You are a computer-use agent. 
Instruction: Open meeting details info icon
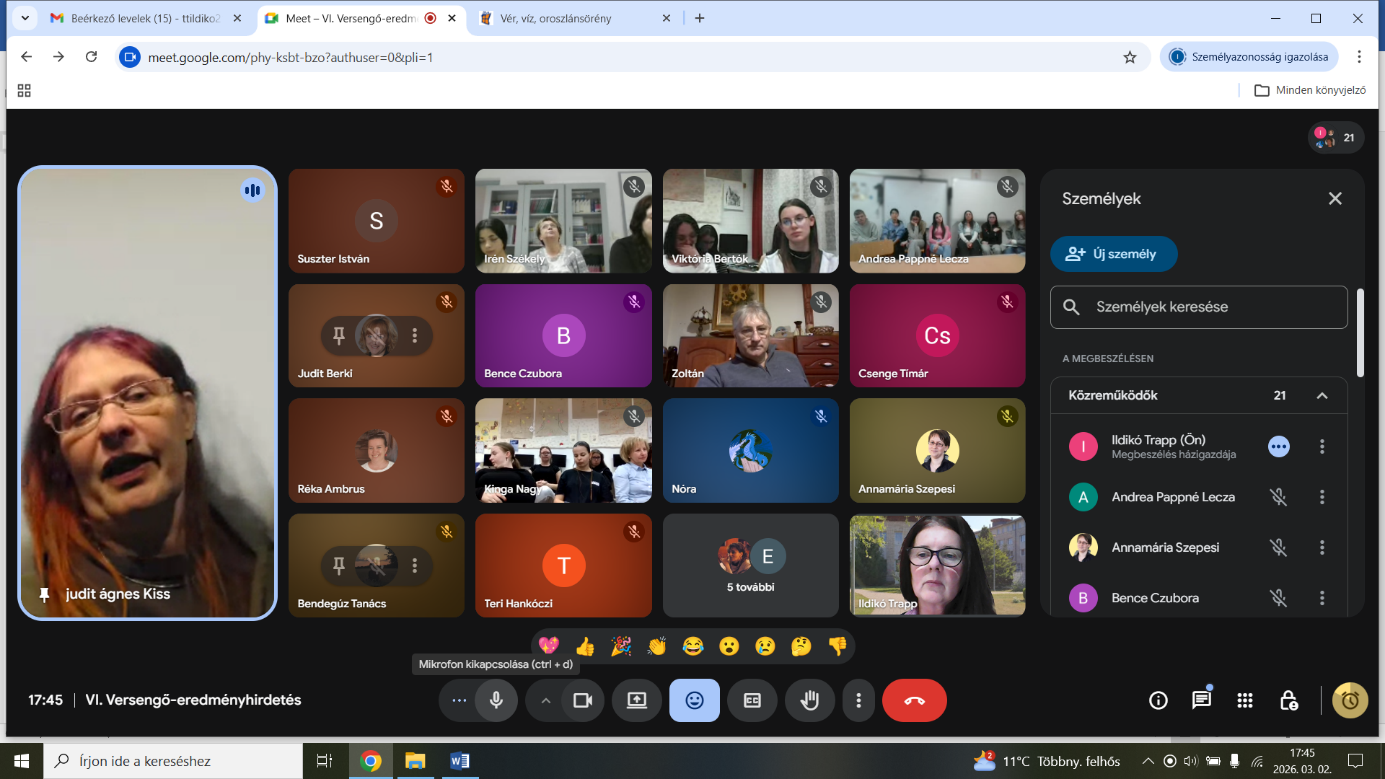[x=1158, y=701]
